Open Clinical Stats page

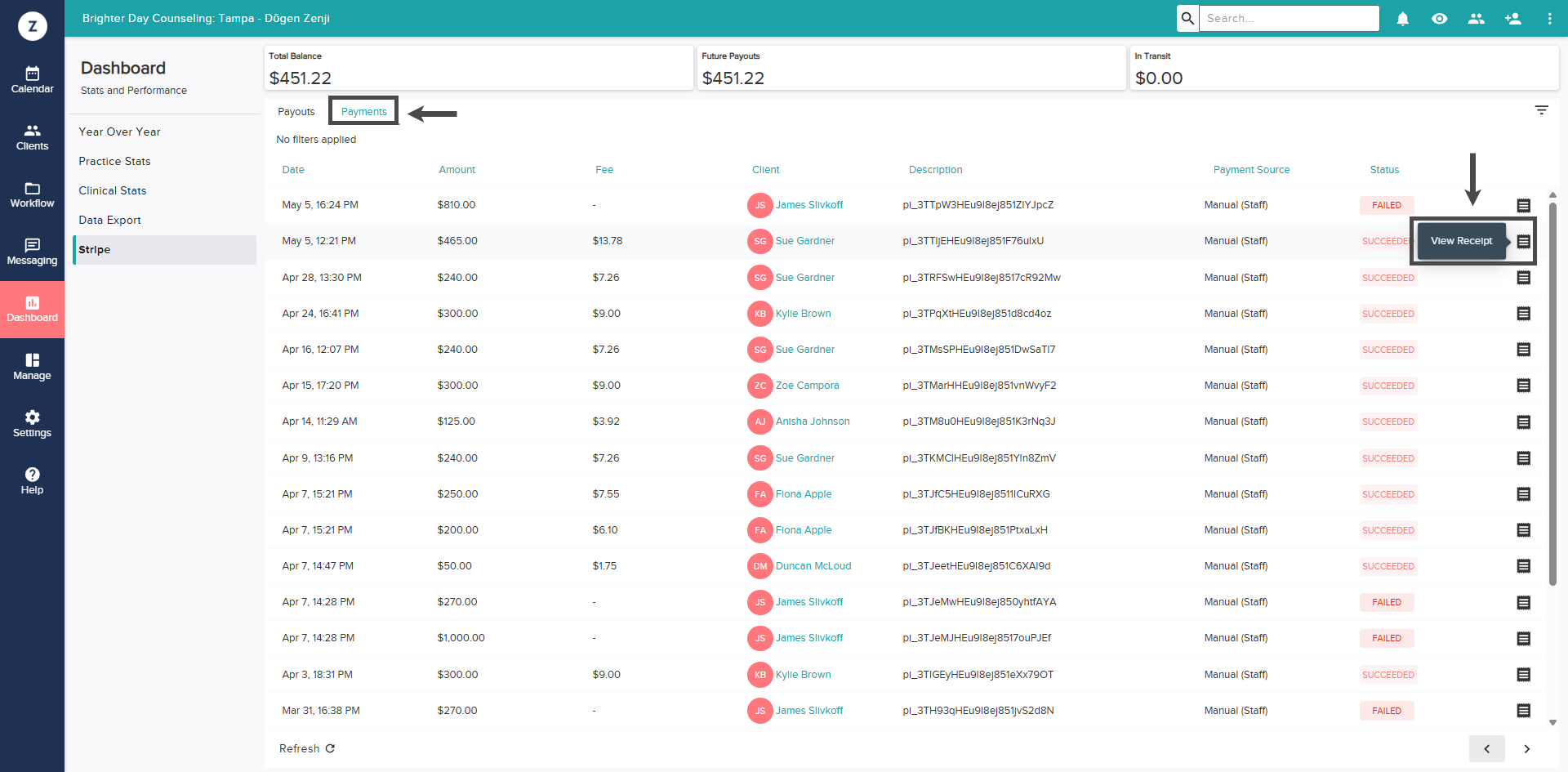pyautogui.click(x=113, y=190)
